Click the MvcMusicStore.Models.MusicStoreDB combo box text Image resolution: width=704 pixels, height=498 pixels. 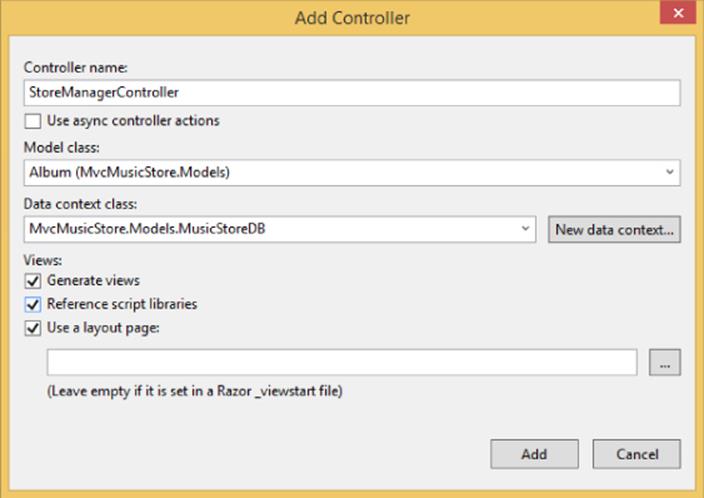click(x=147, y=229)
